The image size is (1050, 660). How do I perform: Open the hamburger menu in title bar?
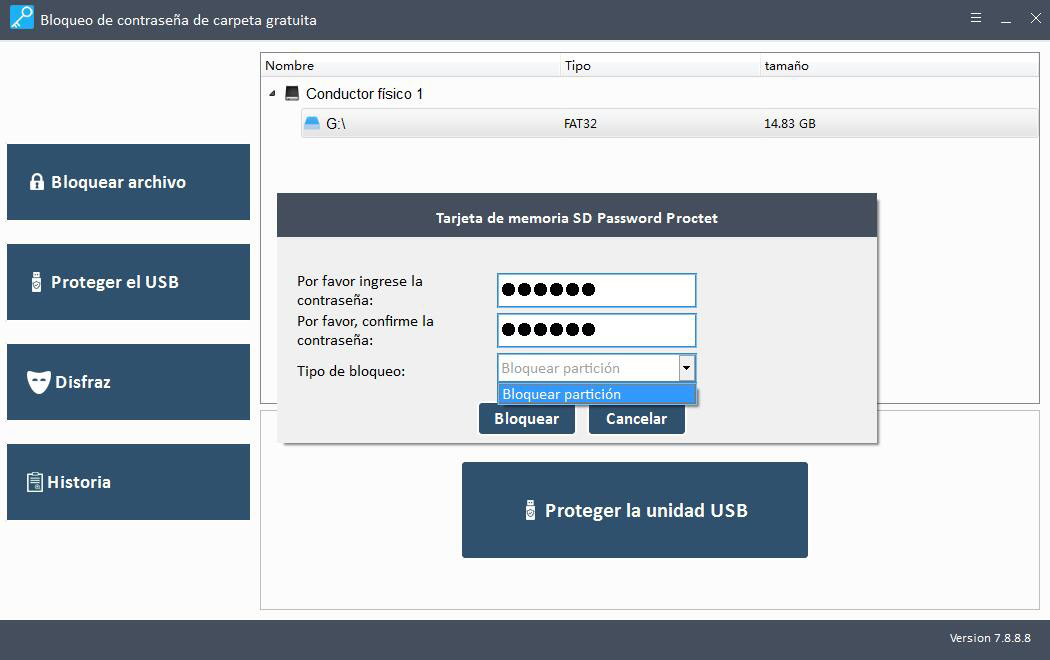click(x=976, y=18)
